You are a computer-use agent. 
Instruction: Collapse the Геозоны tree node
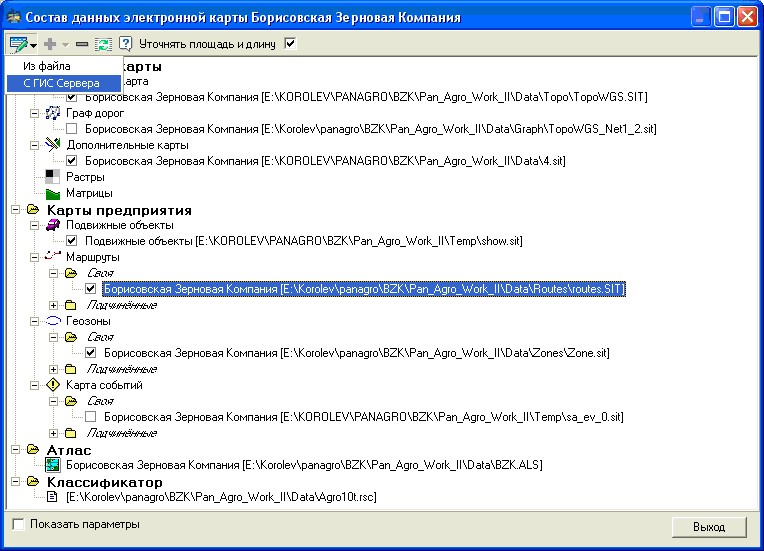(35, 321)
